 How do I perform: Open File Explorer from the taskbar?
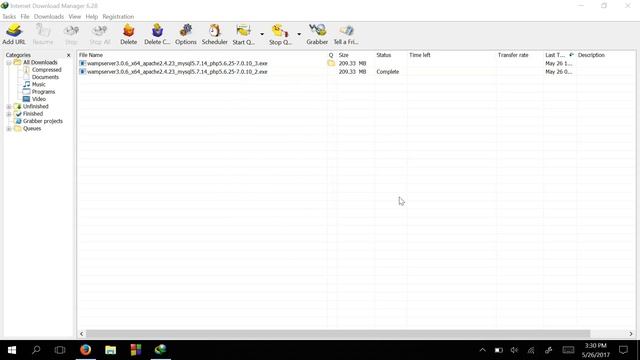(x=111, y=350)
